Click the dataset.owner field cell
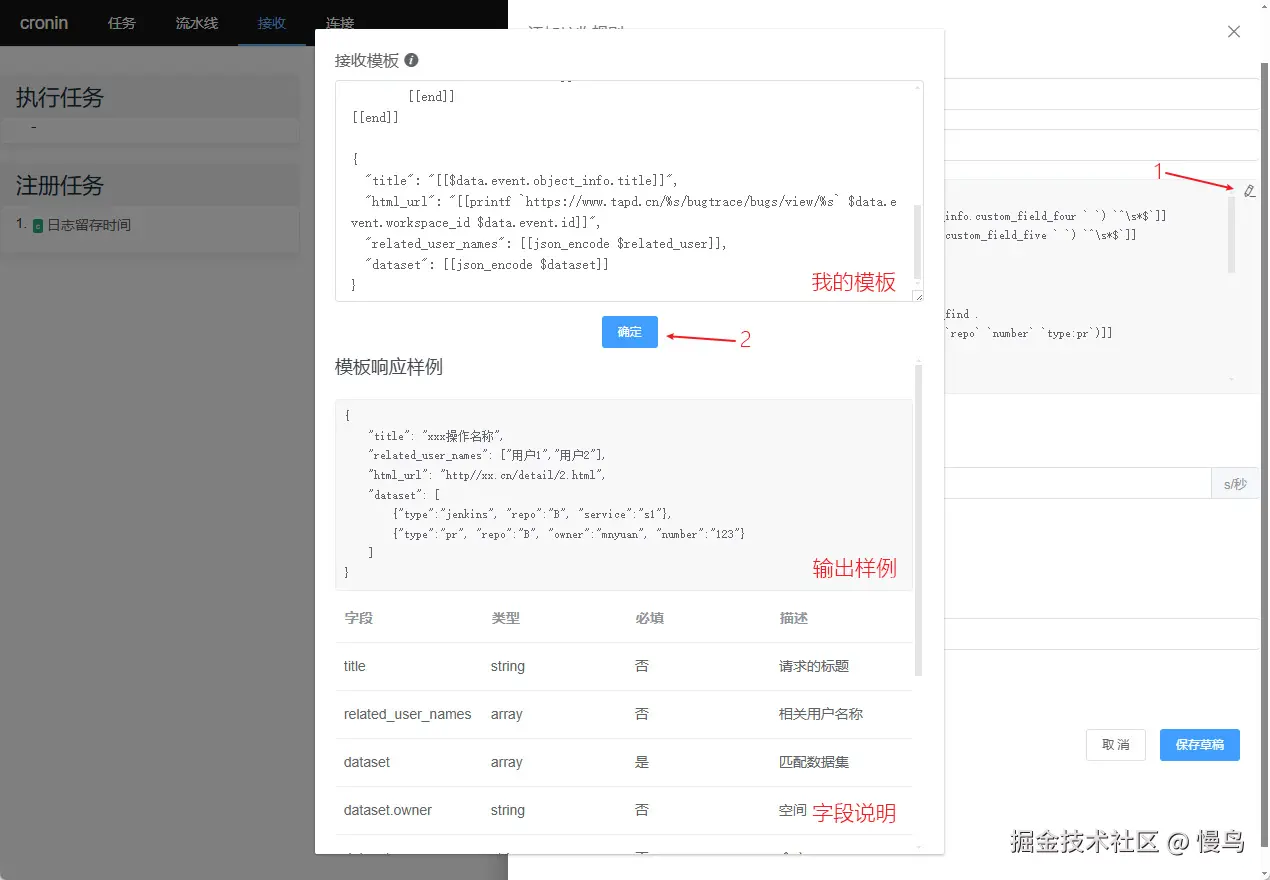Image resolution: width=1270 pixels, height=880 pixels. coord(388,810)
